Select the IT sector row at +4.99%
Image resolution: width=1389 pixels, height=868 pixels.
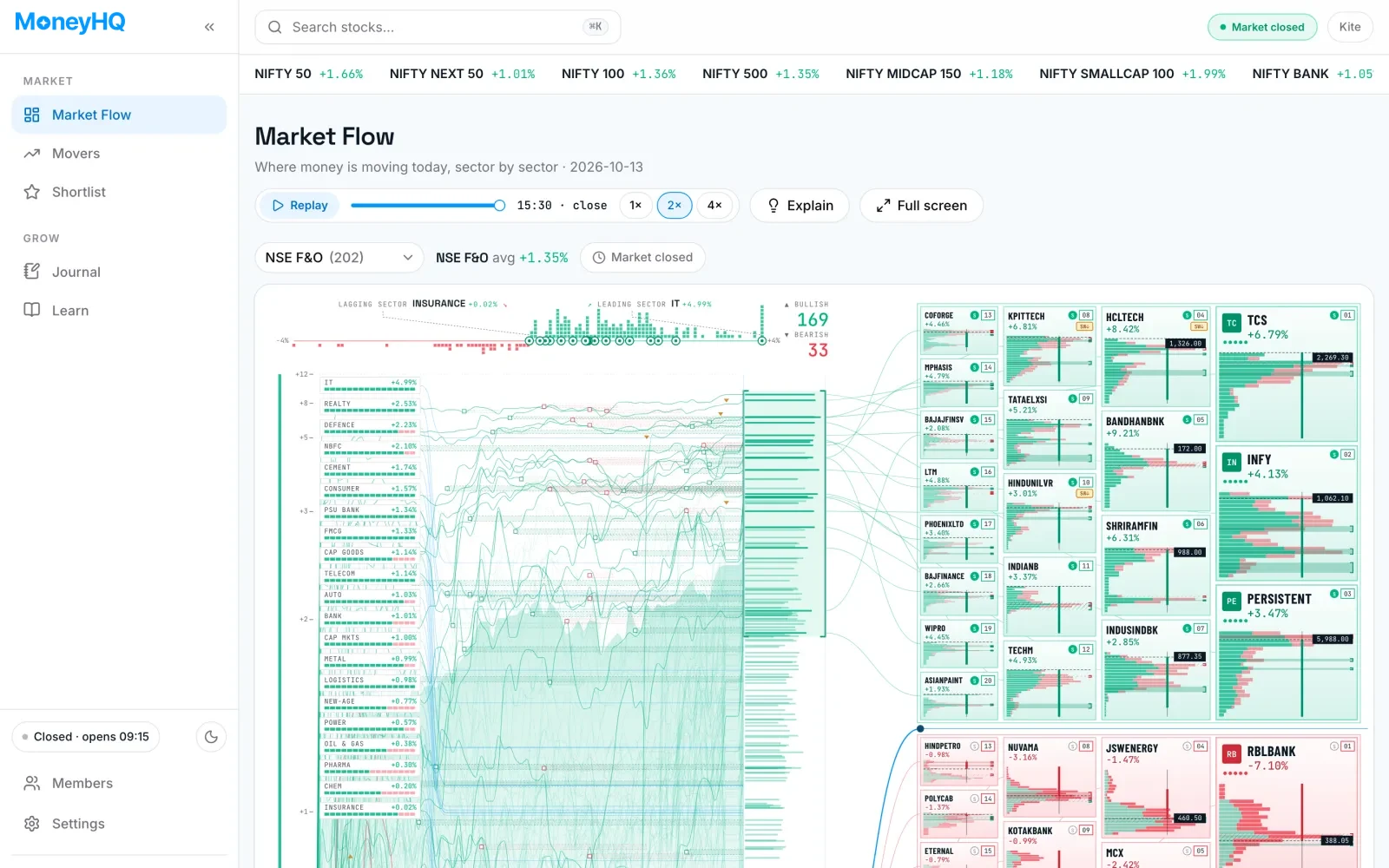click(x=371, y=384)
